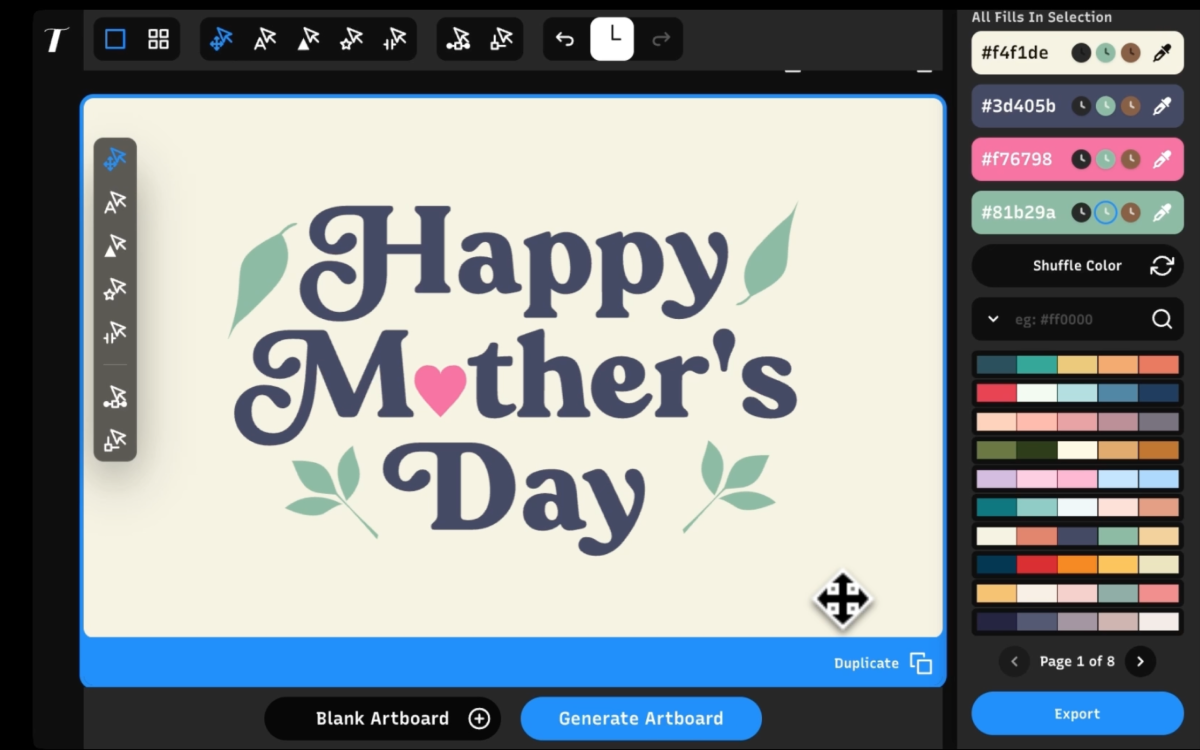Choose the dark clock option for #f4f1de
1200x750 pixels.
point(1081,53)
